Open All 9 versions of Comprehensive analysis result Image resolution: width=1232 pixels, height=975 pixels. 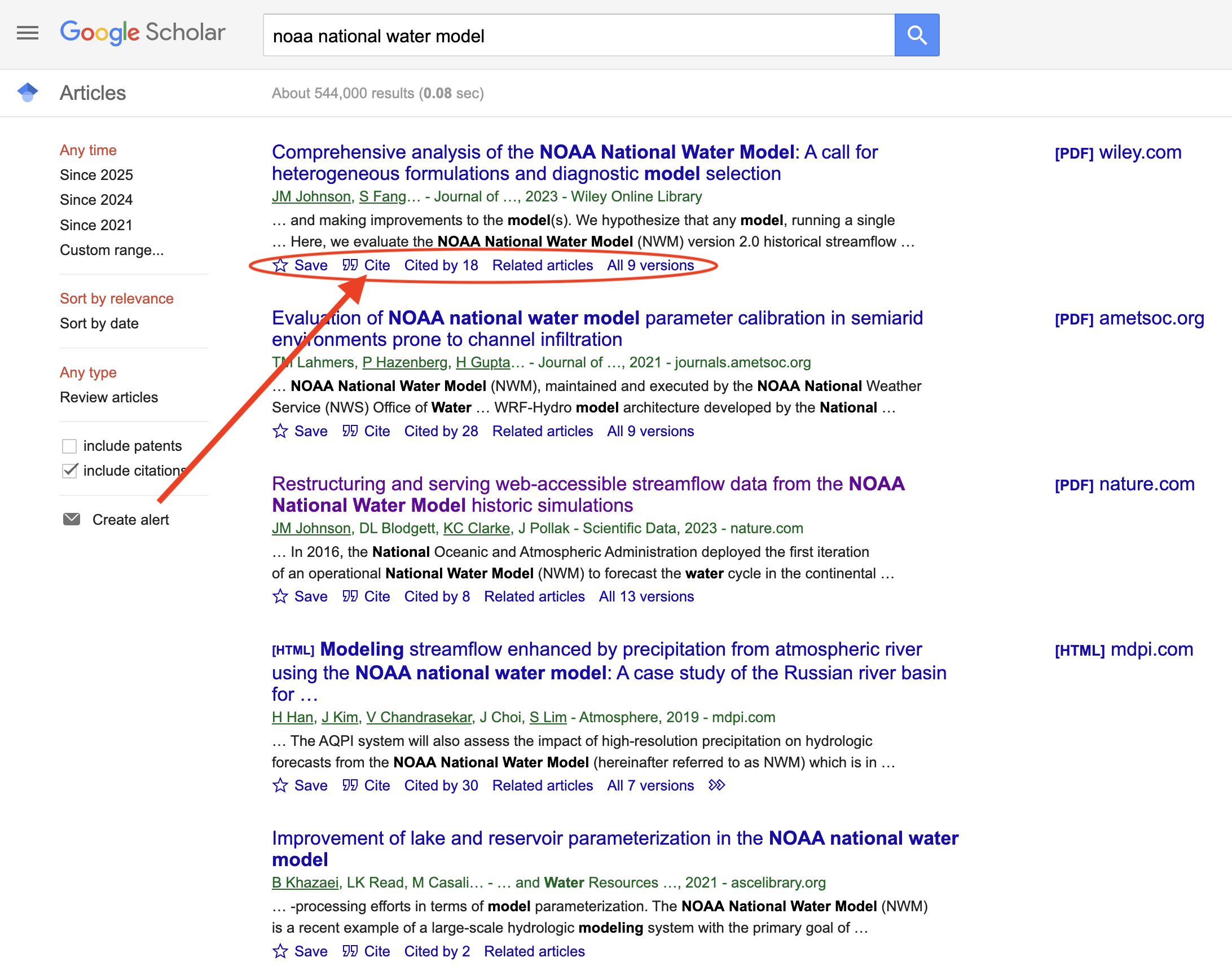point(650,265)
